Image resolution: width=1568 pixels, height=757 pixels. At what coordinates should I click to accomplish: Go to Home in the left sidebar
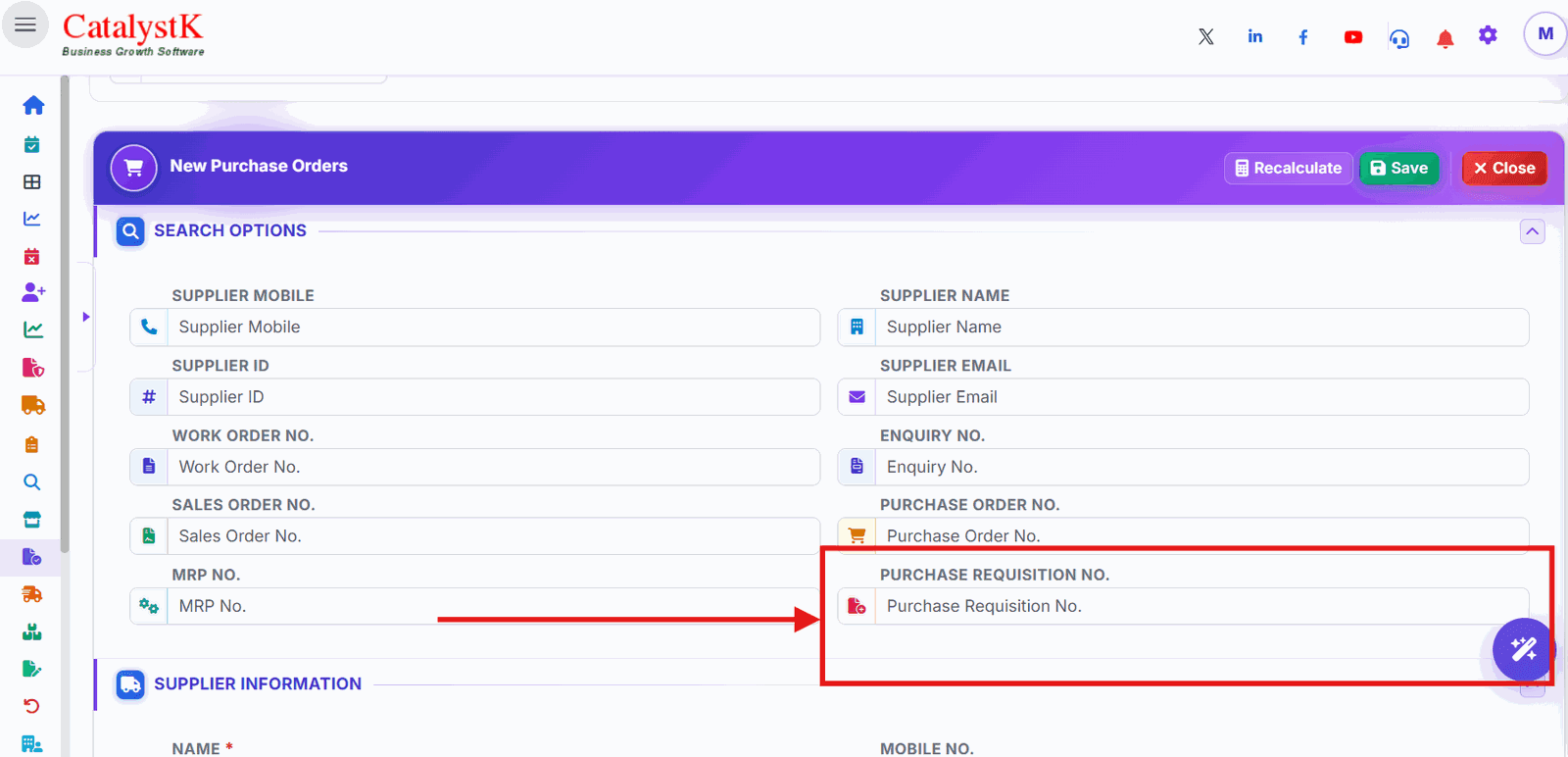[33, 105]
